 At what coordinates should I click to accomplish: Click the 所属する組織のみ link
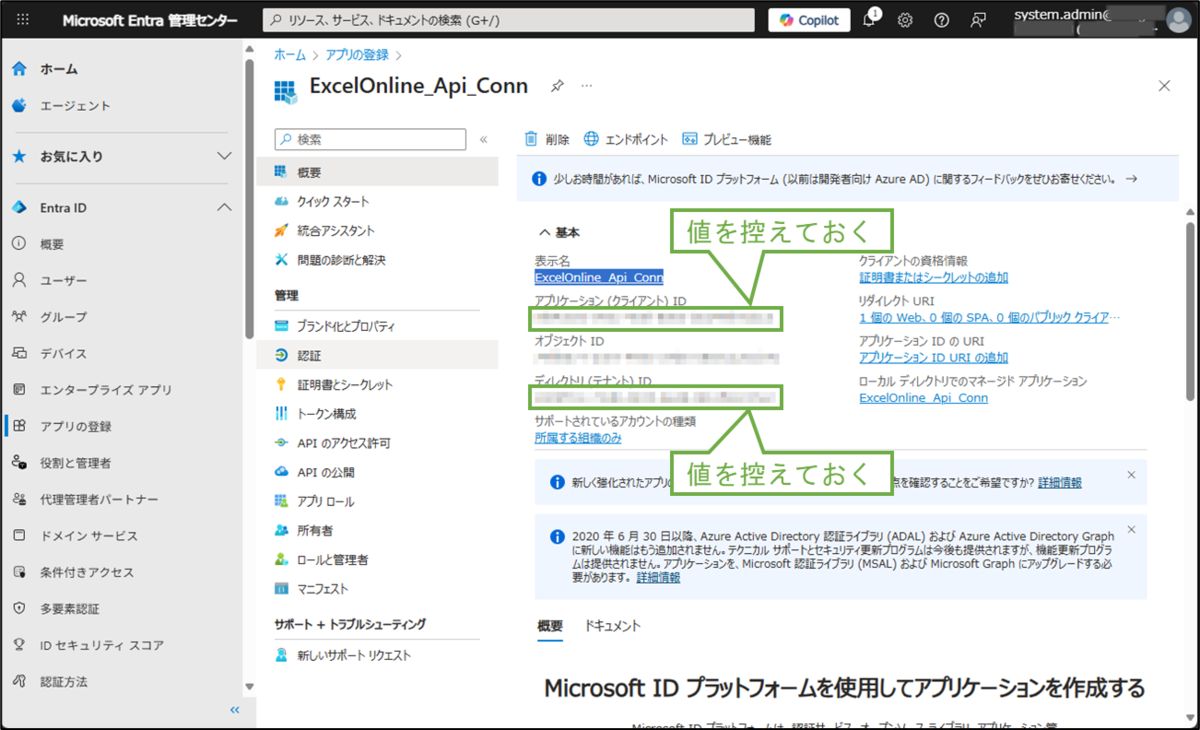(x=578, y=438)
